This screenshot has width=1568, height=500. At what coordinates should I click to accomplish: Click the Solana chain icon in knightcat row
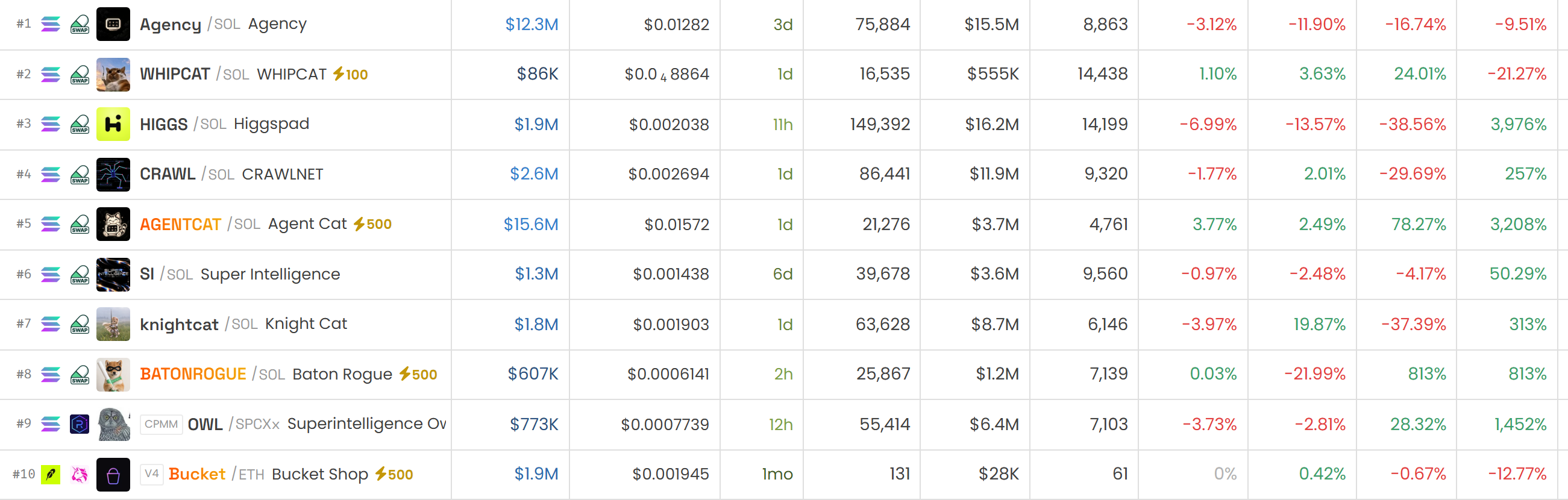[51, 324]
